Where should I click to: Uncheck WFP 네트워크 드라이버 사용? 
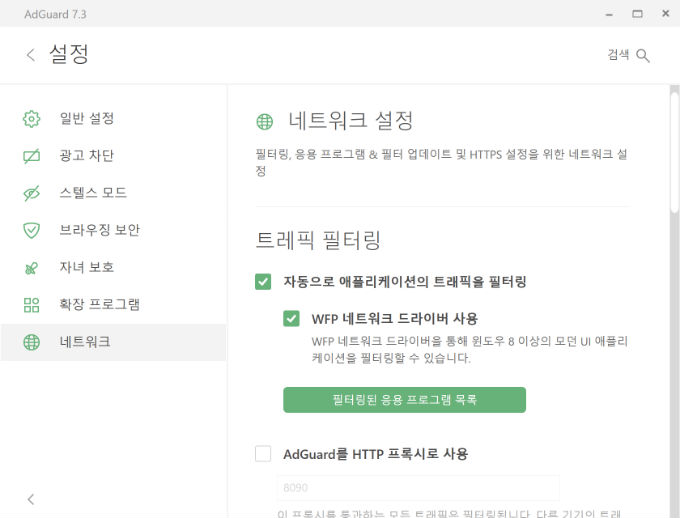pos(291,318)
